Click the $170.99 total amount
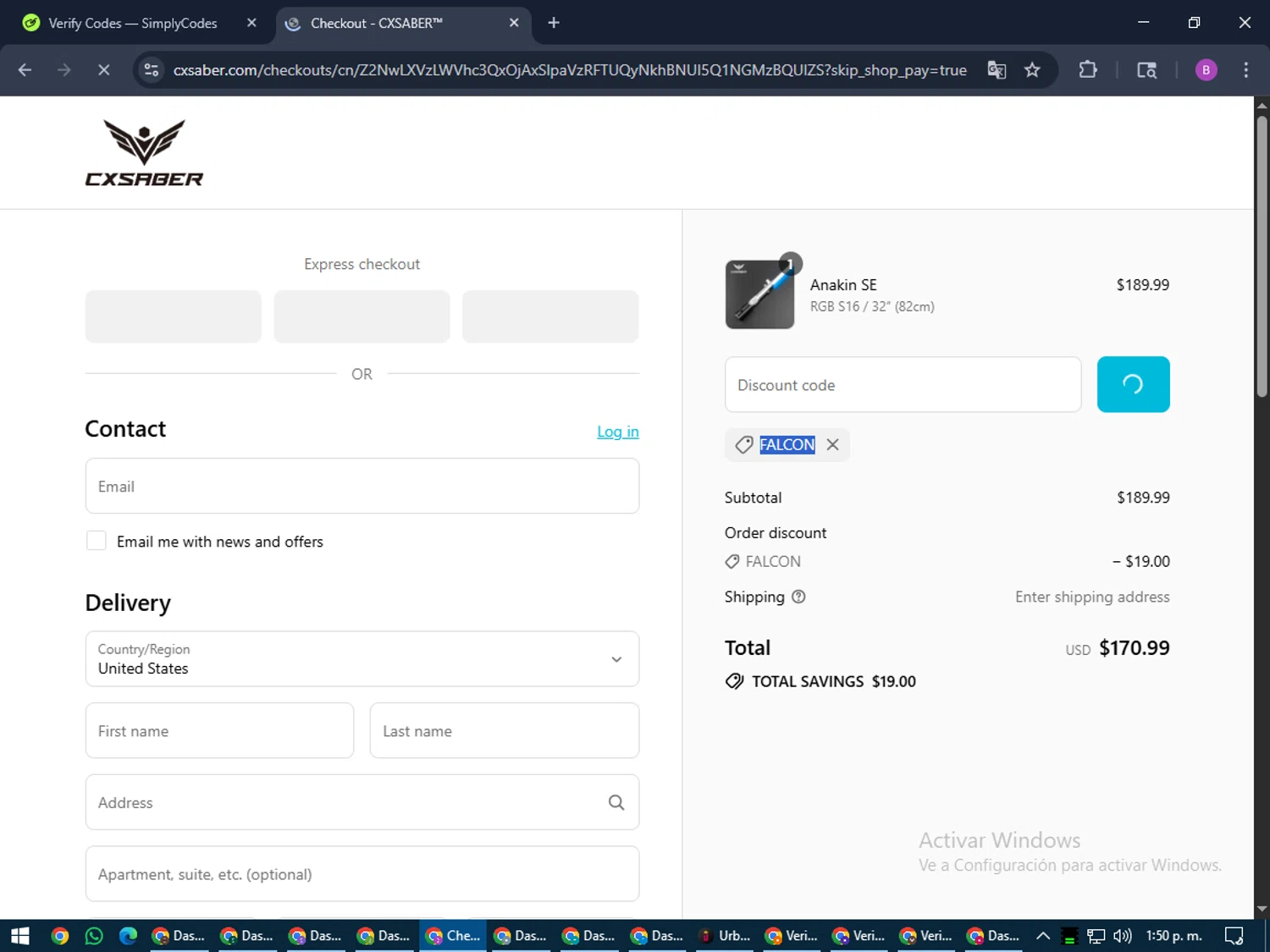The width and height of the screenshot is (1270, 952). coord(1135,648)
